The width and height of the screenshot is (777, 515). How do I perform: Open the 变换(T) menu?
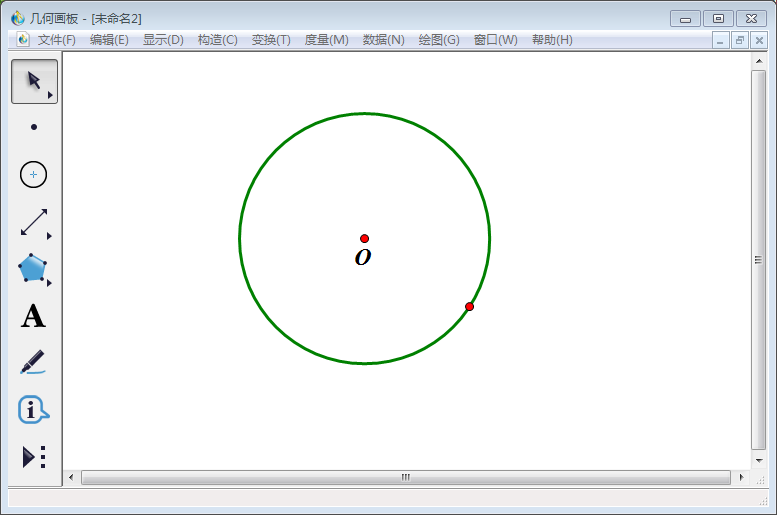click(x=271, y=40)
